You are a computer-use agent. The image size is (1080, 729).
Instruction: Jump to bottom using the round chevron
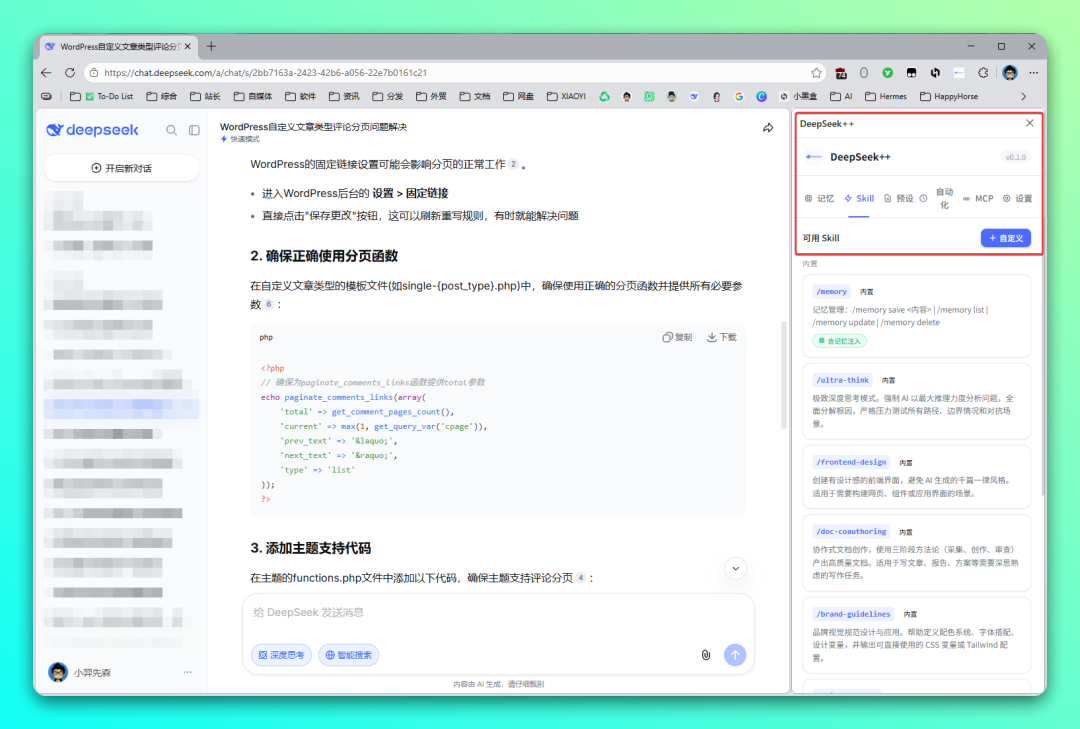736,568
